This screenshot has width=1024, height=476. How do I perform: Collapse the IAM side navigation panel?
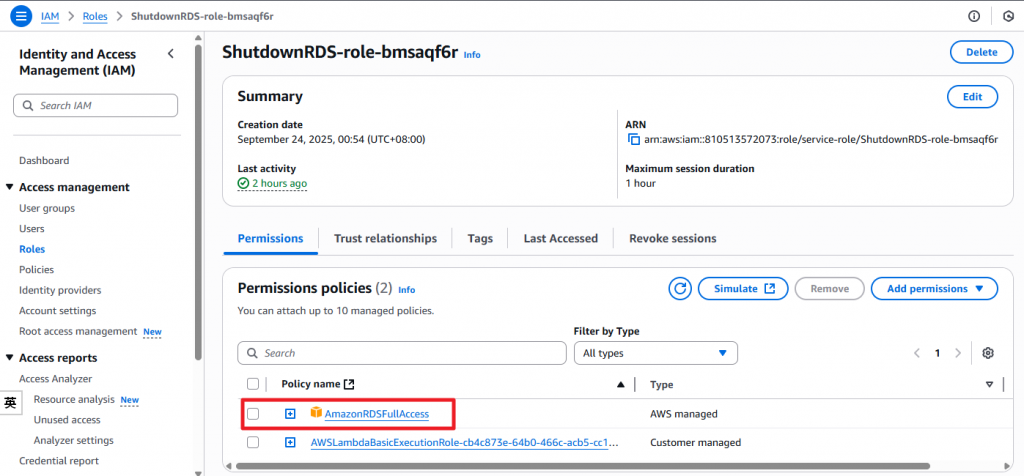coord(171,54)
